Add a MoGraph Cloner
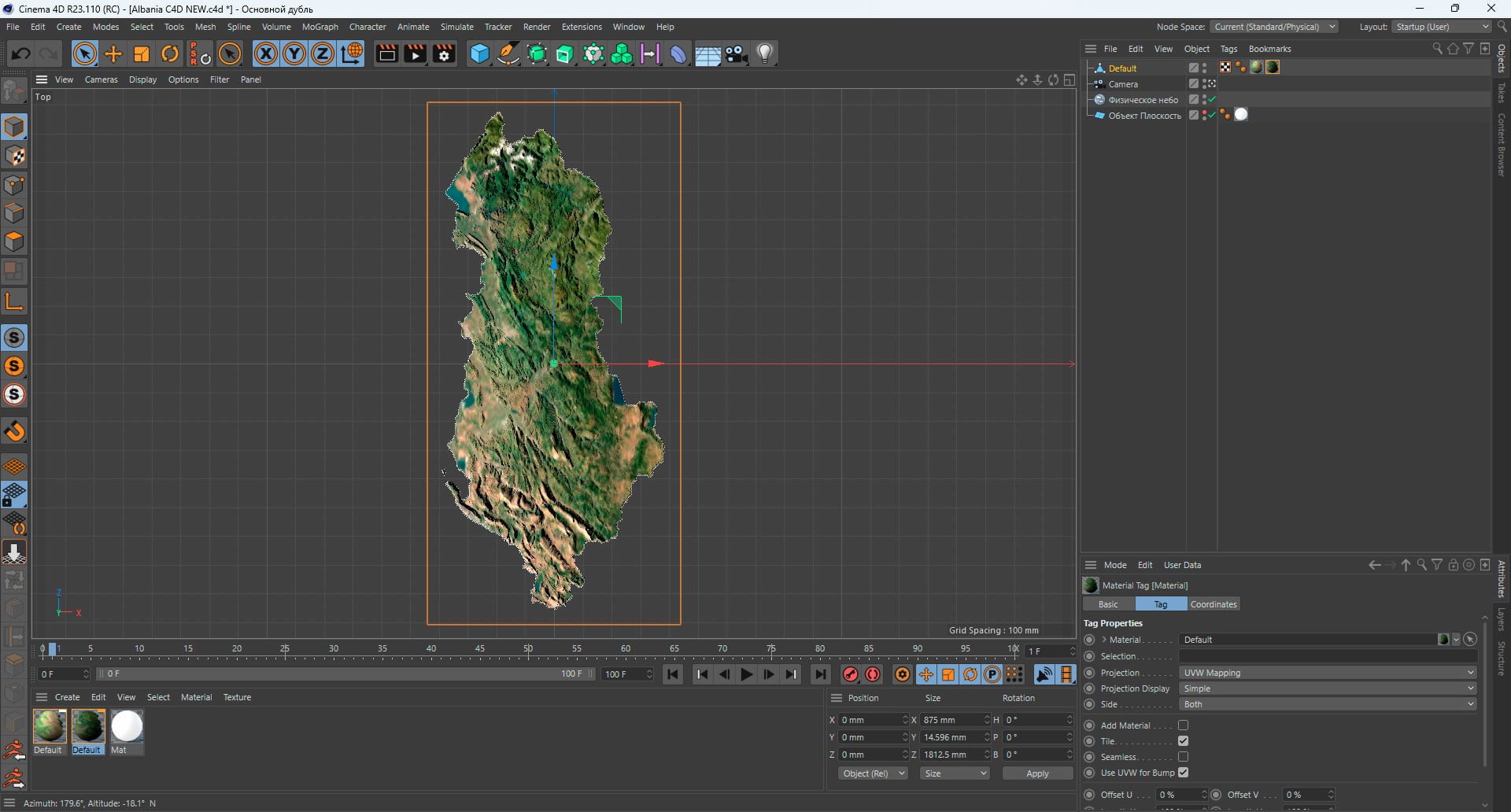 click(593, 54)
